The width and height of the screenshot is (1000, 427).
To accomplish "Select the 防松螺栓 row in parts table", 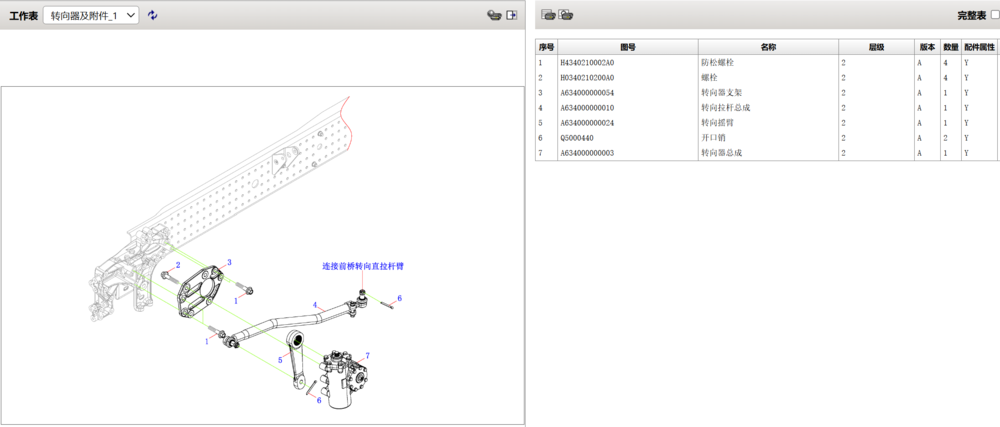I will point(720,62).
